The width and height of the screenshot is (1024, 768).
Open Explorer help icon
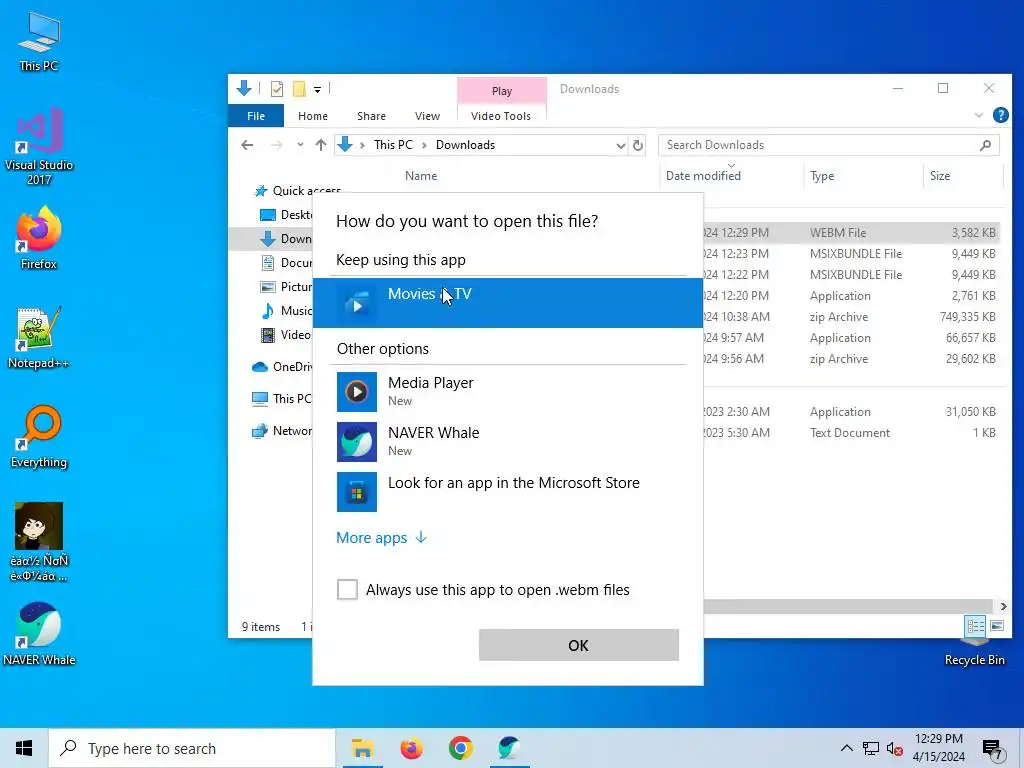1000,116
